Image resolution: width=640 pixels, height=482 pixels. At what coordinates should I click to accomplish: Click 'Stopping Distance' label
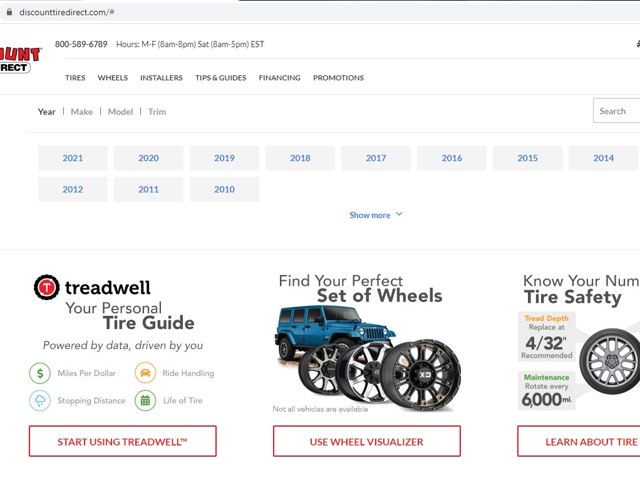pyautogui.click(x=91, y=400)
